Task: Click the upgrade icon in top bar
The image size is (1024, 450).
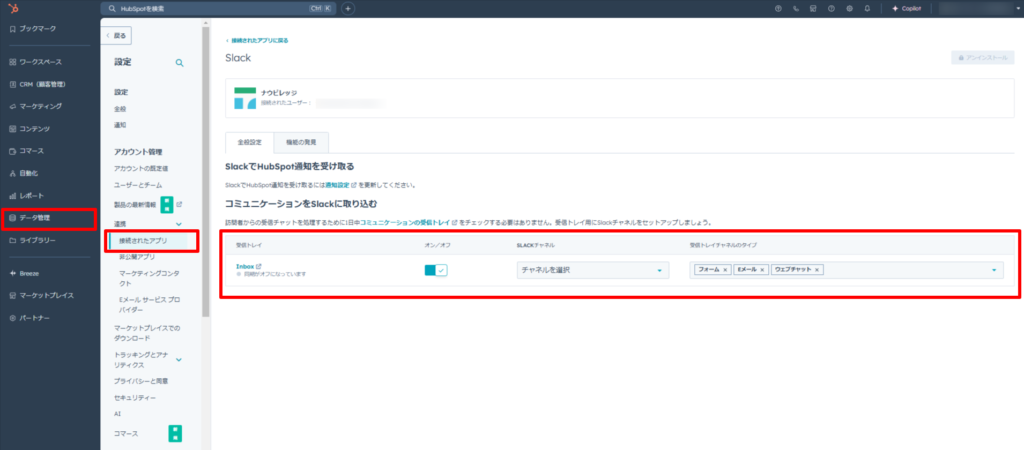Action: [x=778, y=8]
